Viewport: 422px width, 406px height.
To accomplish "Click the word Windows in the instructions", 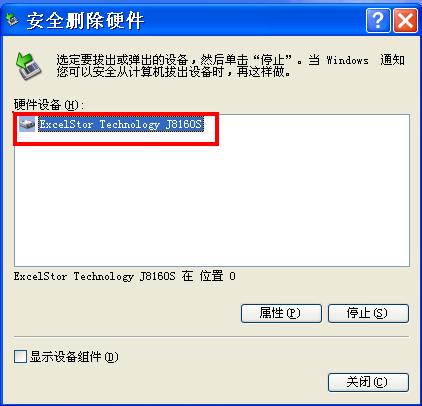I will (x=348, y=60).
